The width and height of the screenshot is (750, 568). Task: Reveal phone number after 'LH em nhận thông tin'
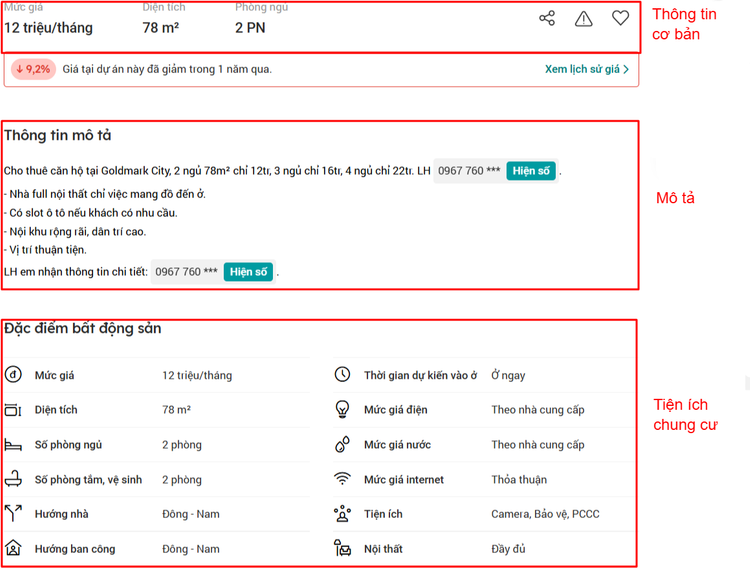[x=248, y=272]
